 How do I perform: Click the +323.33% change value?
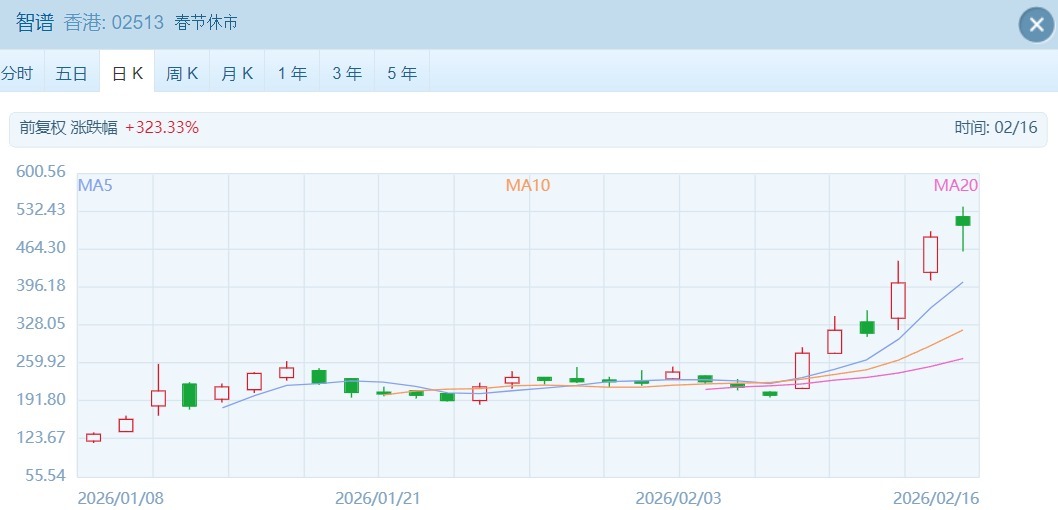162,128
